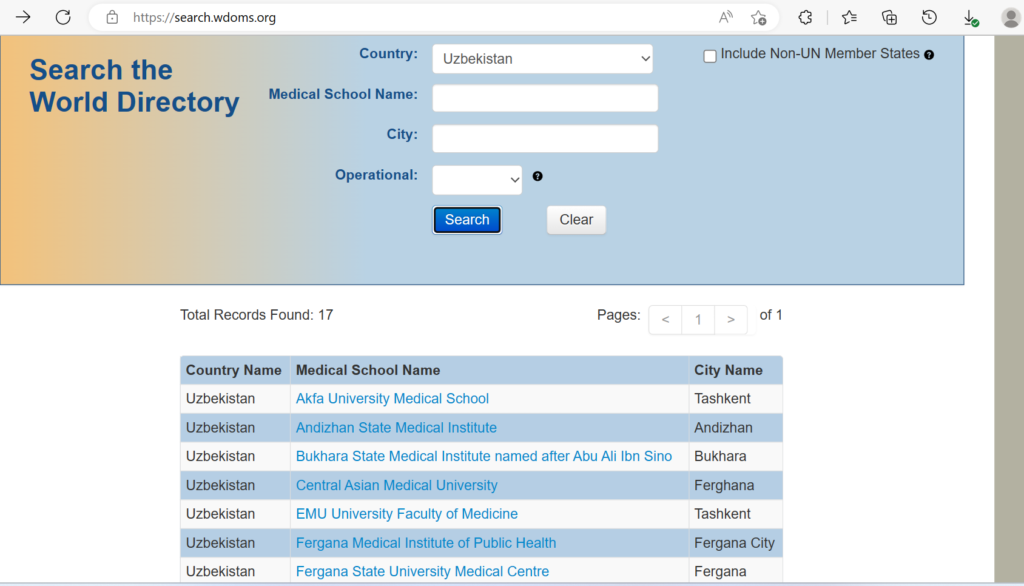This screenshot has width=1024, height=586.
Task: Click the address bar URL search.wdoms.org
Action: tap(204, 18)
